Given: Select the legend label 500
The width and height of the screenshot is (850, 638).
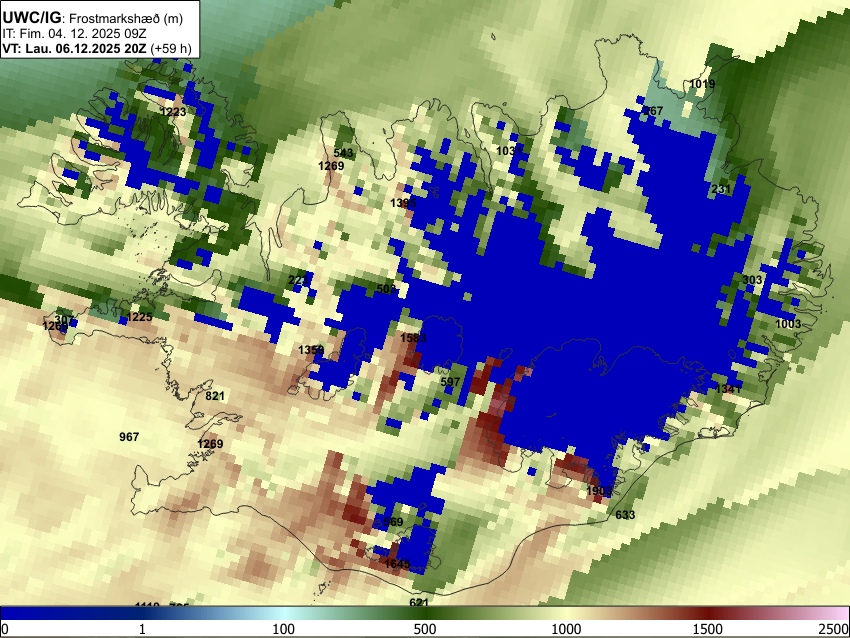Looking at the screenshot, I should [424, 629].
